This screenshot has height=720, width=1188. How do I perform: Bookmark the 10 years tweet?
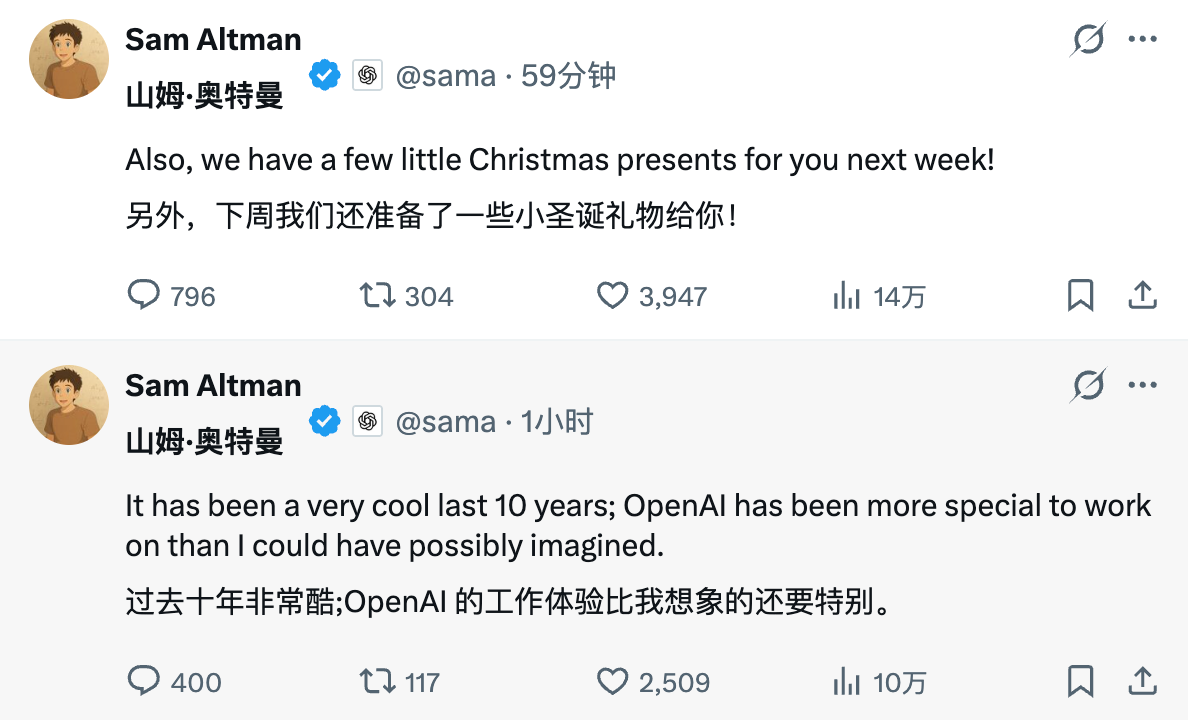(1080, 681)
